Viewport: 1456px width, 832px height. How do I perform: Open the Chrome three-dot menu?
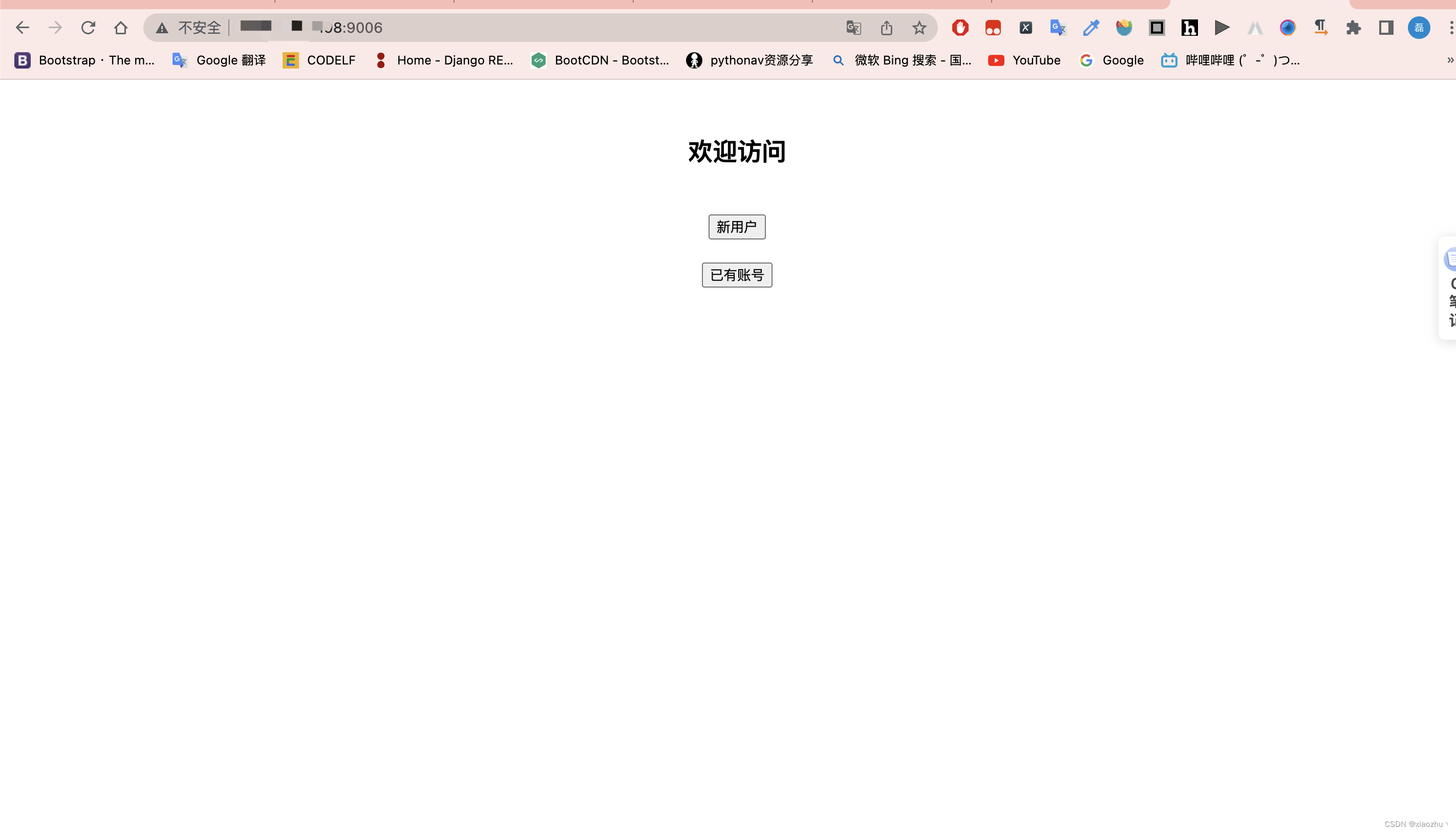point(1450,28)
